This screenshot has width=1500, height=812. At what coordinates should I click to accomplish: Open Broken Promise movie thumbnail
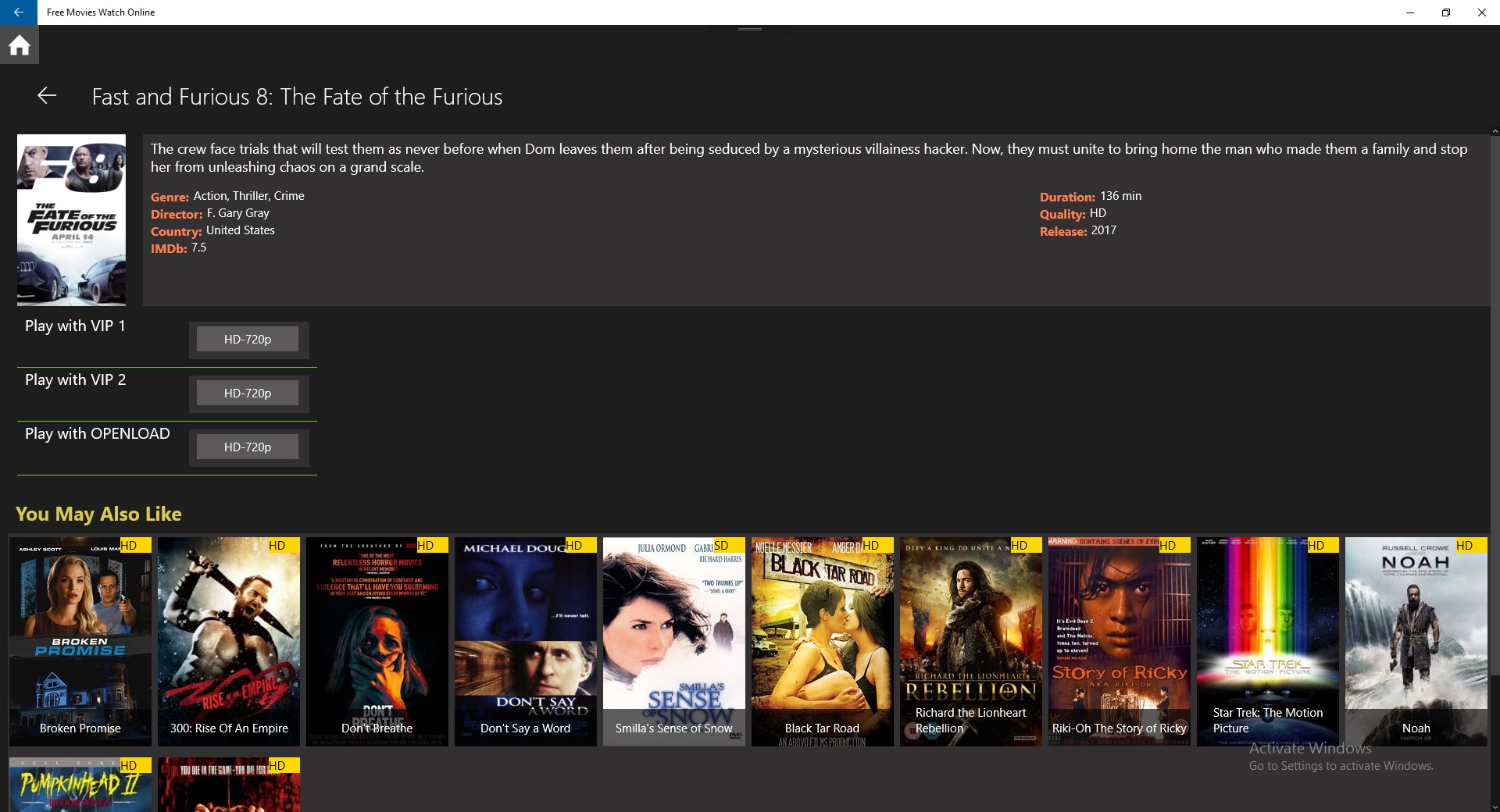click(x=80, y=642)
